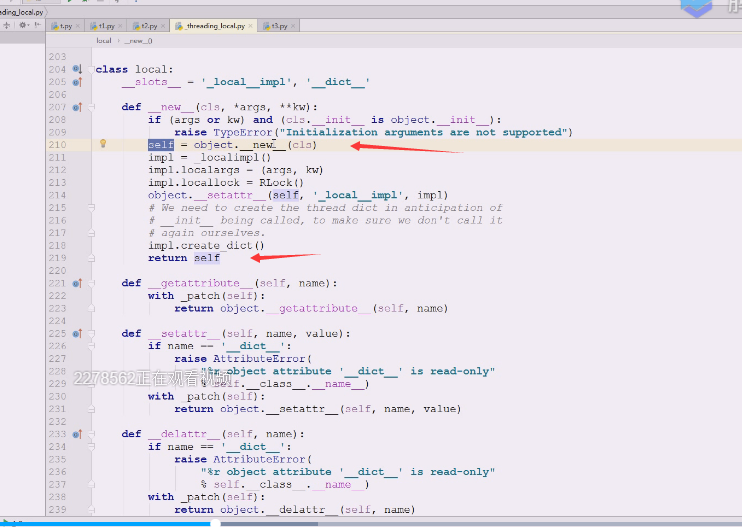Close the t2.py tab
Image resolution: width=742 pixels, height=527 pixels.
tap(163, 26)
